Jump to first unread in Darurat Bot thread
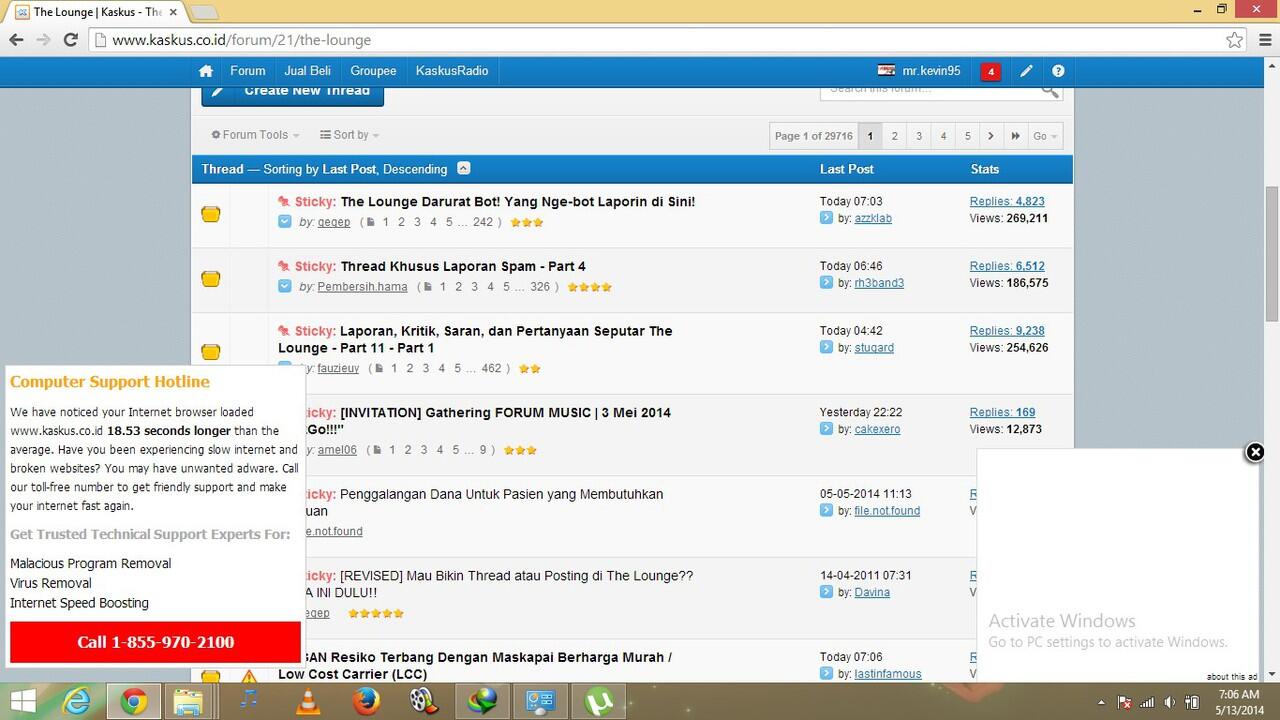This screenshot has height=720, width=1280. (285, 222)
